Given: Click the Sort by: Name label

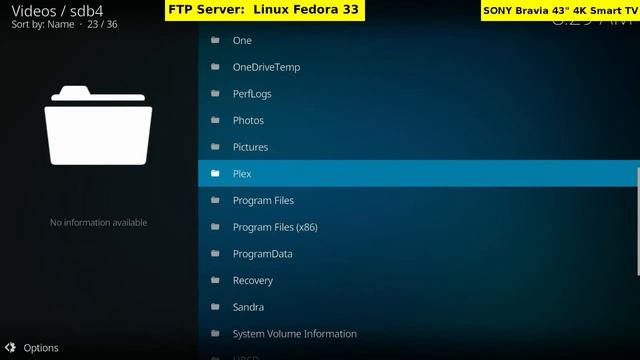Looking at the screenshot, I should 43,24.
